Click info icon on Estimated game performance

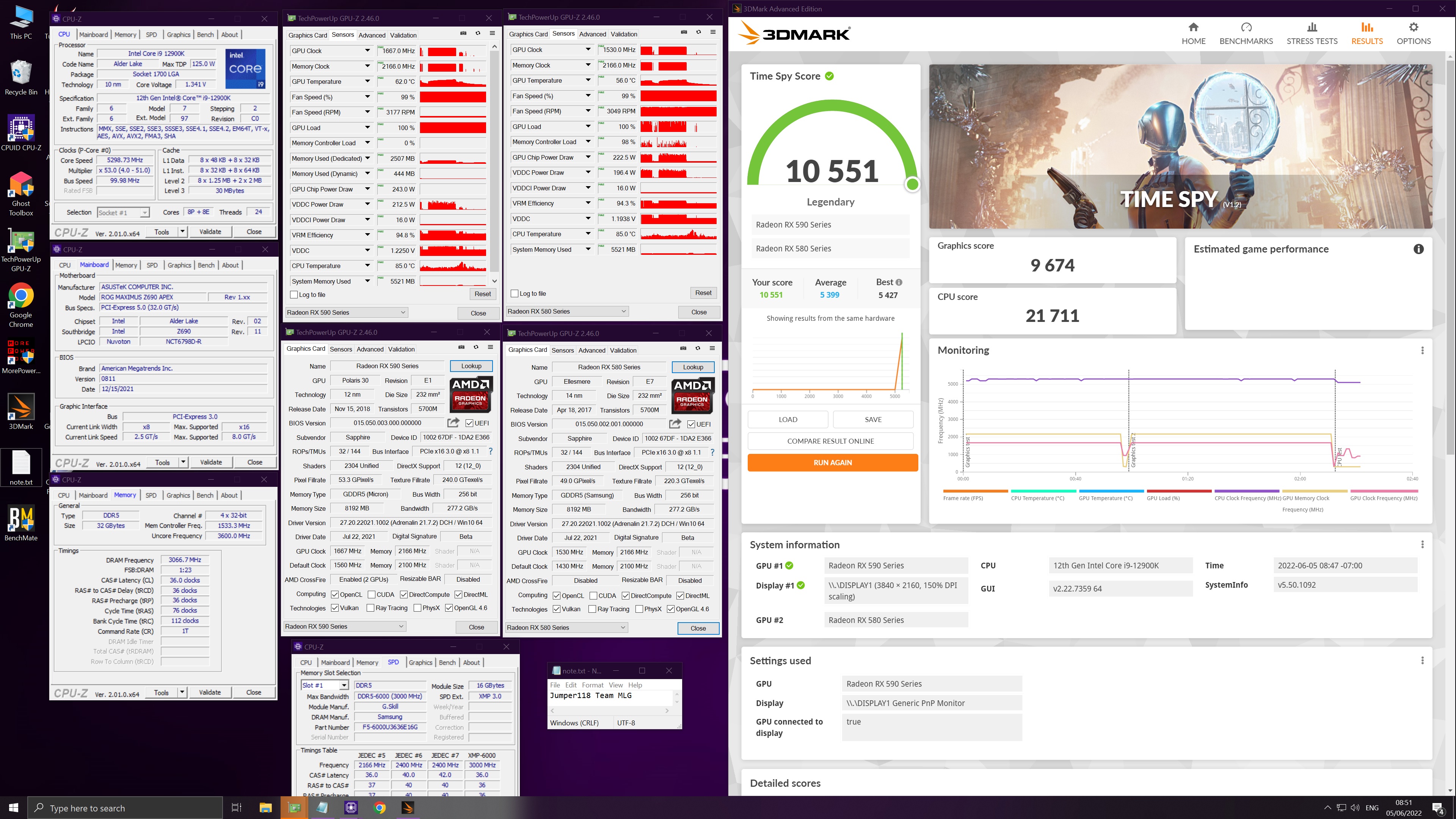[1418, 249]
